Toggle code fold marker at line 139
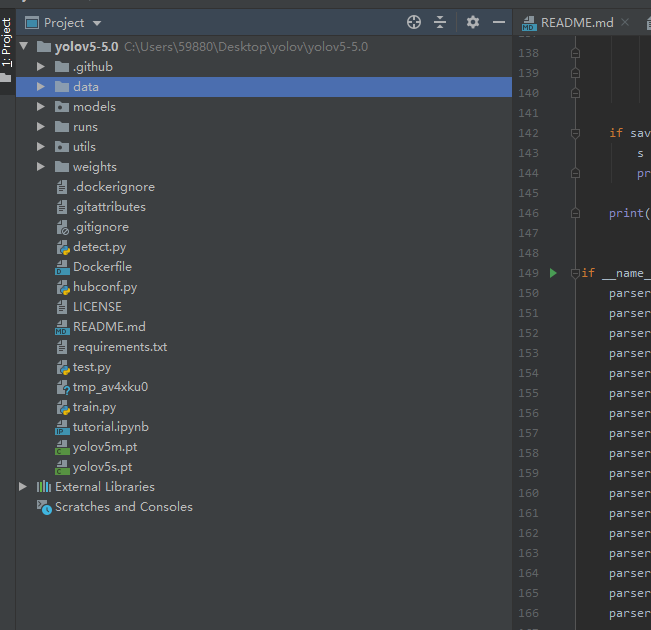This screenshot has height=630, width=651. click(x=575, y=73)
